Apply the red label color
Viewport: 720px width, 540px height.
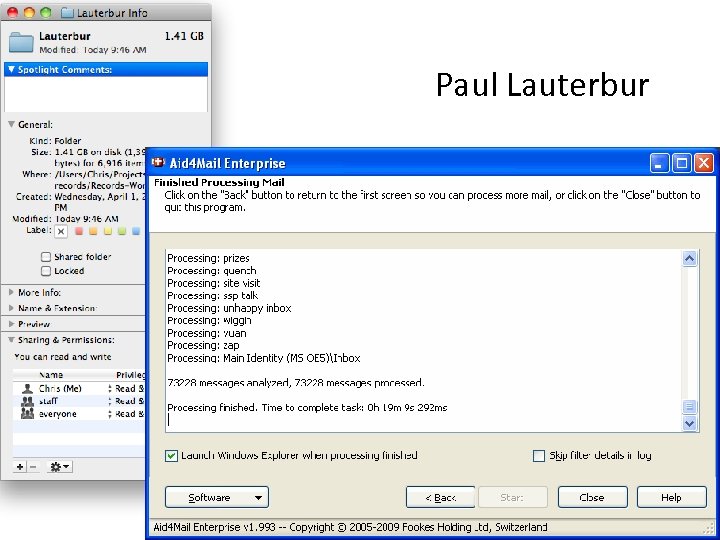click(x=79, y=231)
